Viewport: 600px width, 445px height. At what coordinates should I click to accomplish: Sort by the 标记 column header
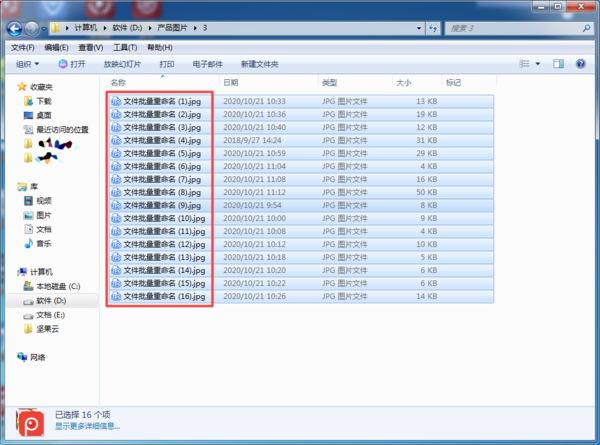tap(453, 83)
